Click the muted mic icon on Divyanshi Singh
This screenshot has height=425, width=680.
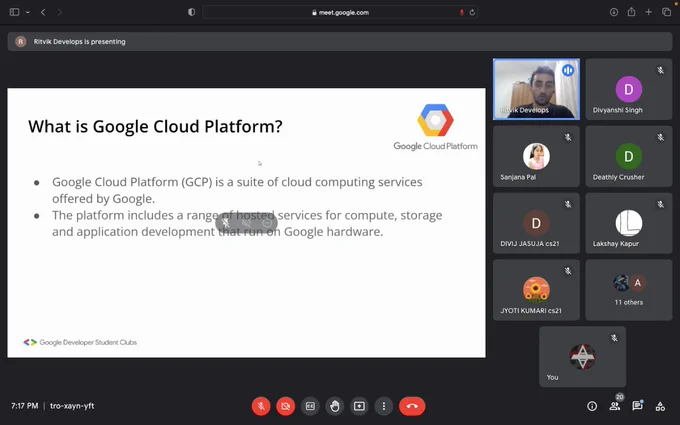[660, 70]
